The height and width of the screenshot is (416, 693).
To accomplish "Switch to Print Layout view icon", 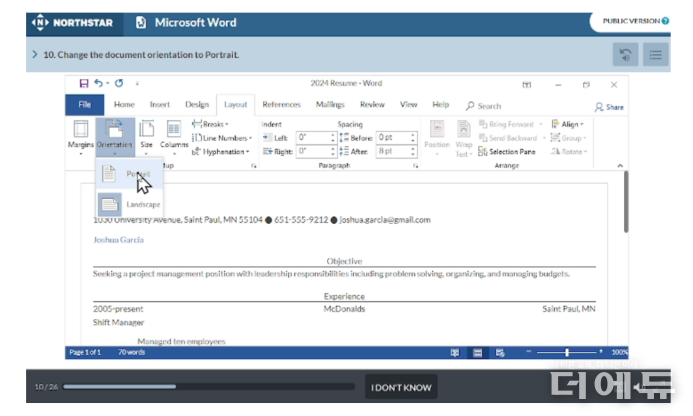I will [x=477, y=352].
